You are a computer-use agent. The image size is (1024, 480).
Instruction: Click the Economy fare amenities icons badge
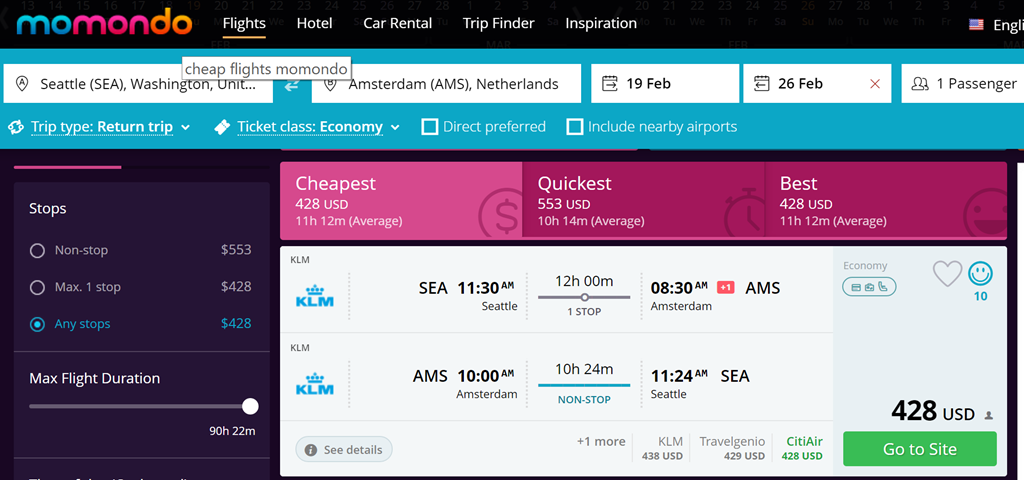click(869, 287)
